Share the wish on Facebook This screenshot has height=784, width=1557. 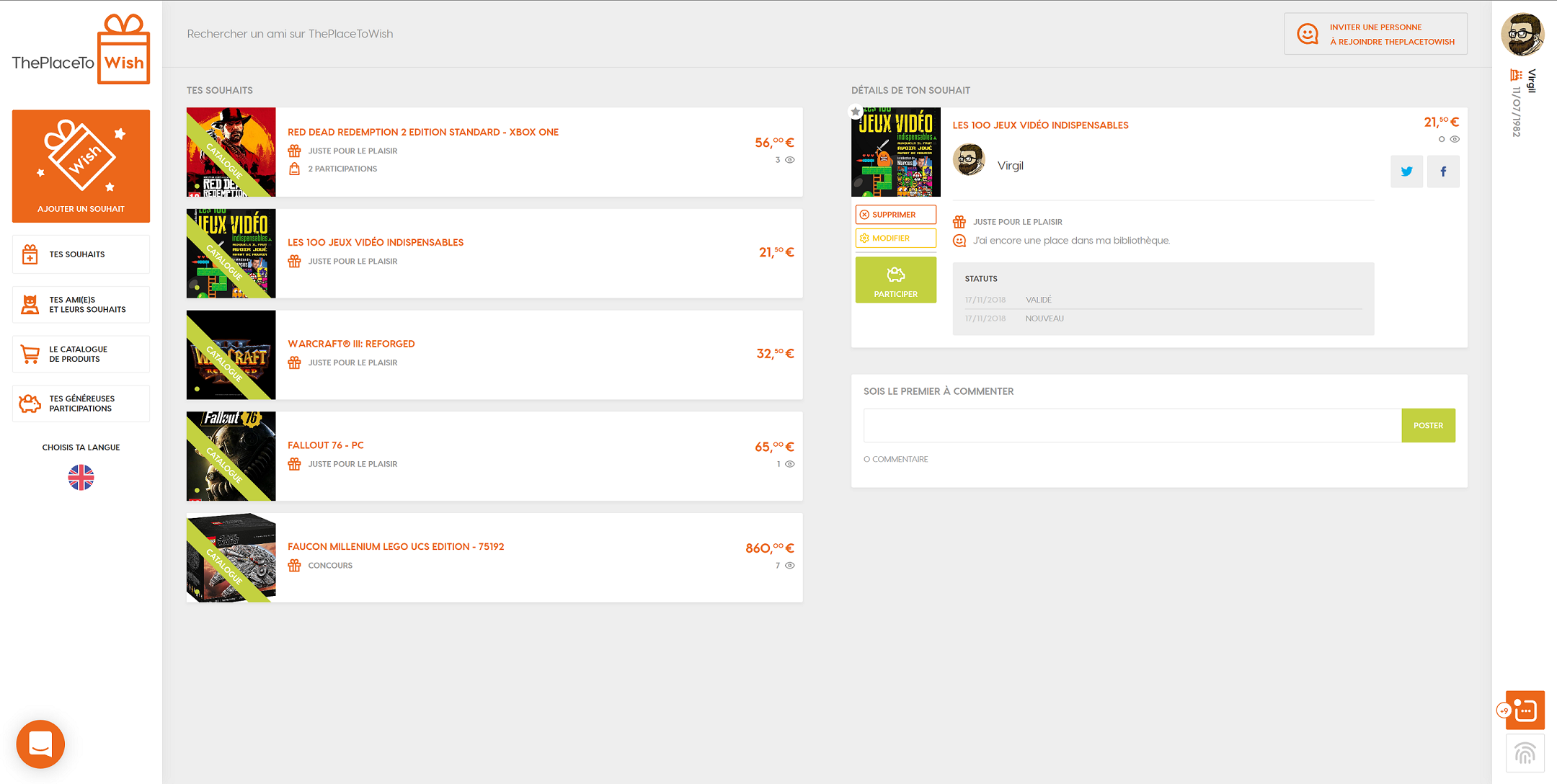(x=1443, y=171)
